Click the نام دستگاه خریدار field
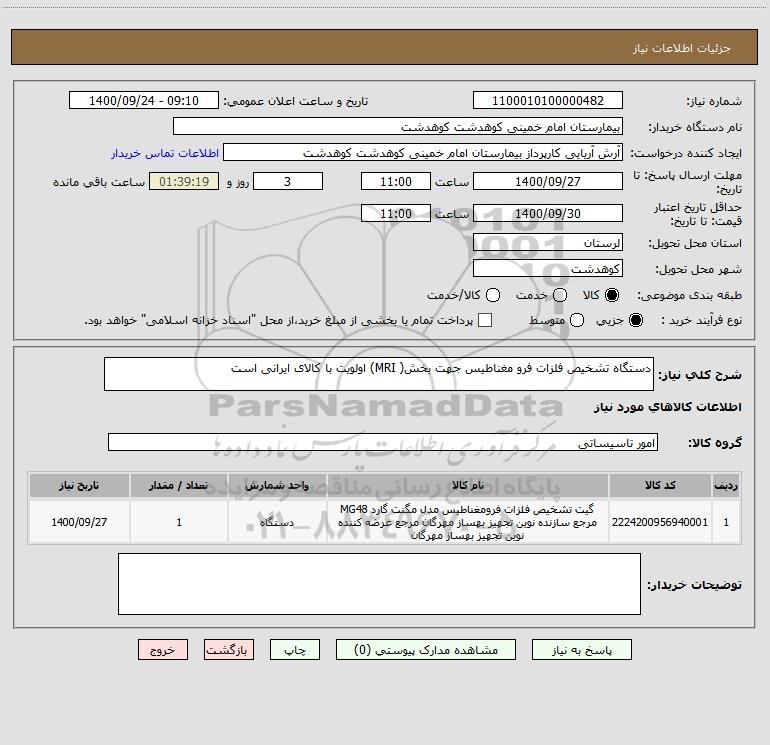 [x=398, y=126]
